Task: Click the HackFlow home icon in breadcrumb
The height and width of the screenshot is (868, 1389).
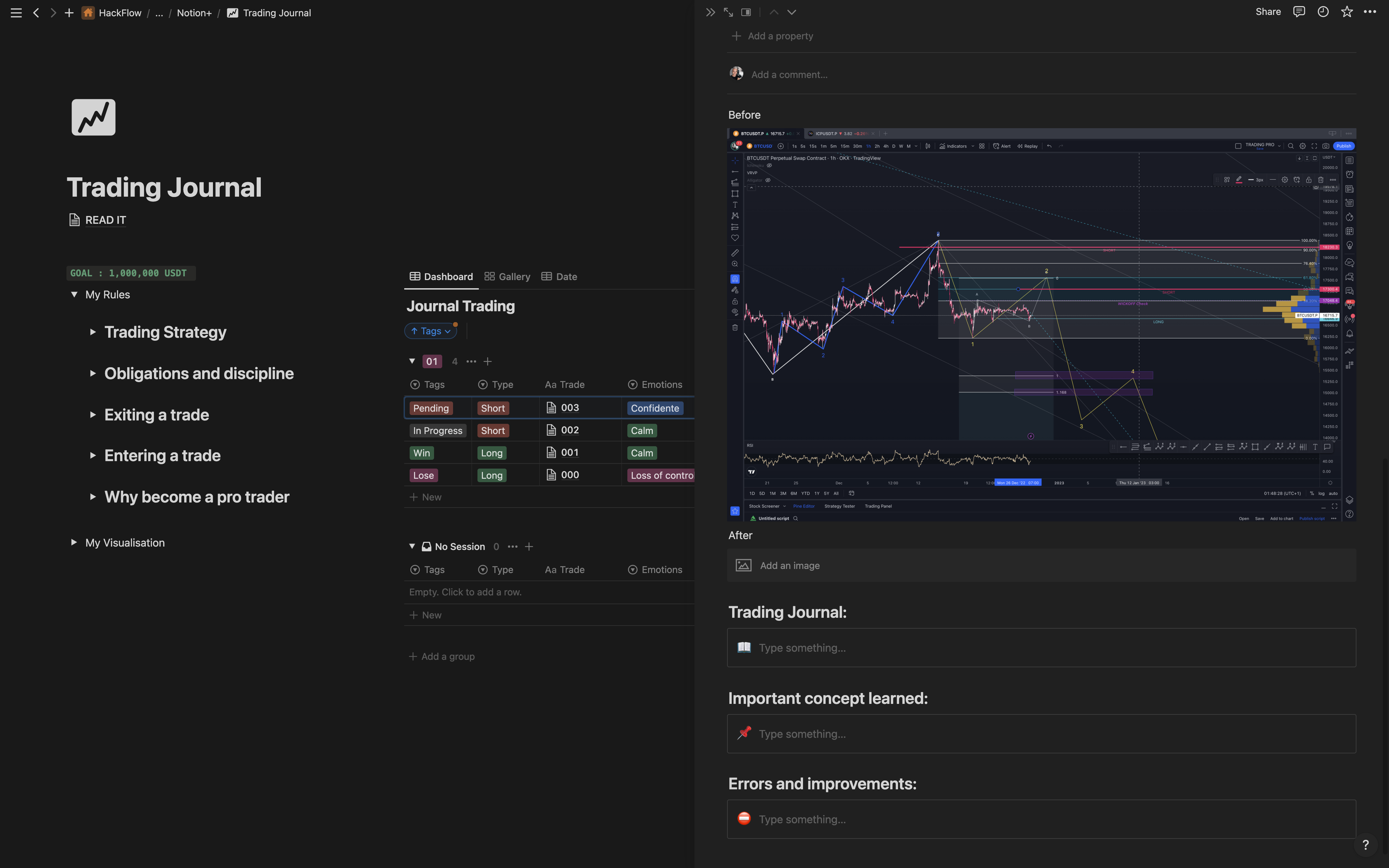Action: pyautogui.click(x=88, y=13)
